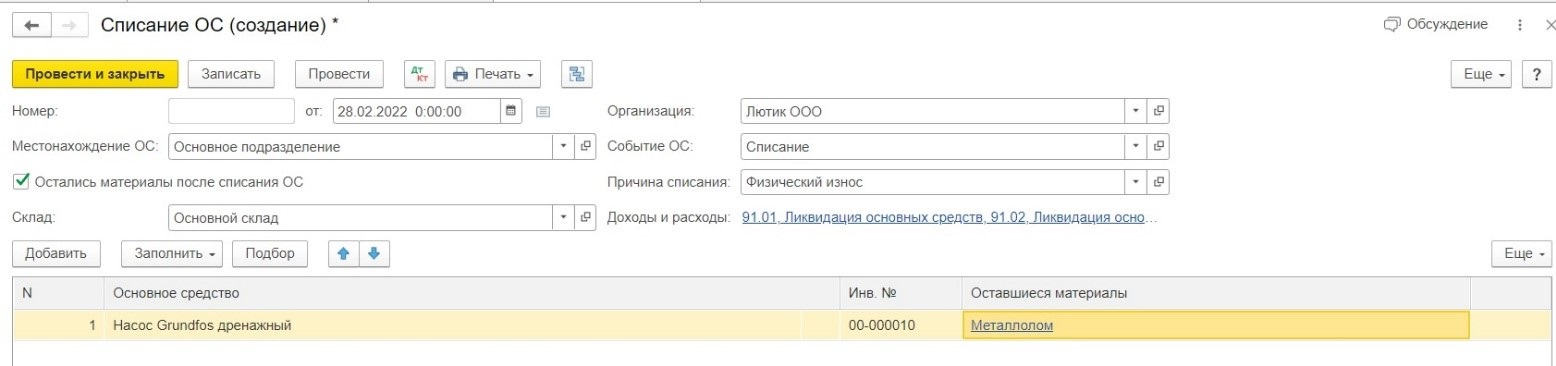Screen dimensions: 1556x366
Task: Open Обсуждение discussion panel
Action: pyautogui.click(x=1435, y=24)
